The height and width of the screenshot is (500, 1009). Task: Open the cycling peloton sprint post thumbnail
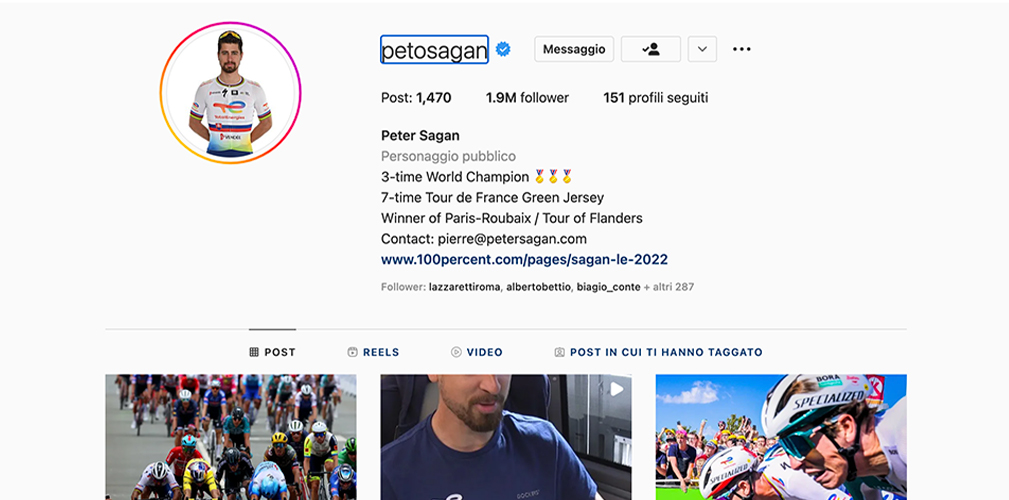(x=230, y=437)
